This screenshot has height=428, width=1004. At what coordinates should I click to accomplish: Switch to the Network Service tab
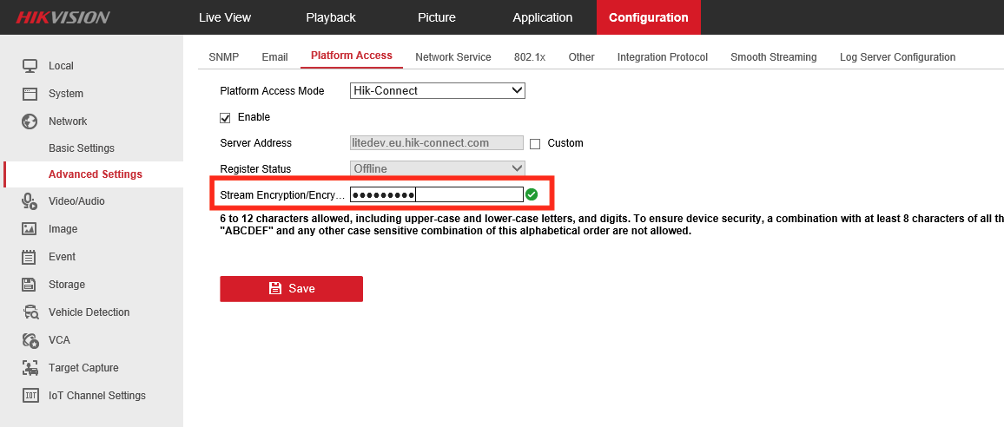pos(453,57)
